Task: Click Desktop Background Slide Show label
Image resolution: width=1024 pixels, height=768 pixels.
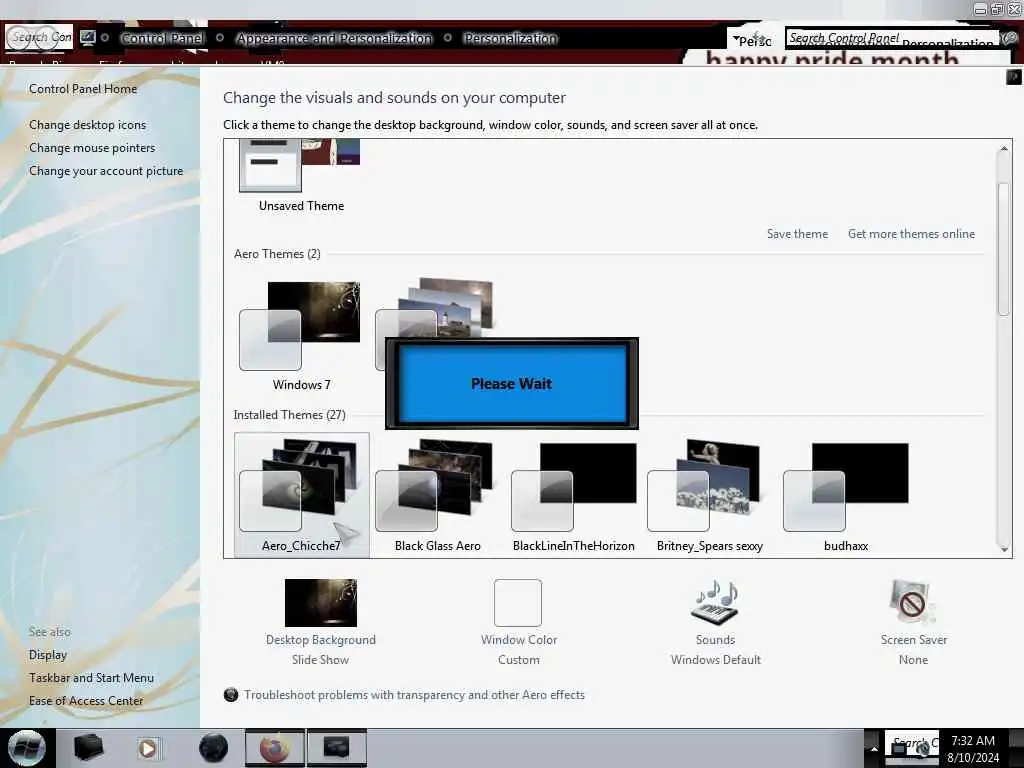Action: click(x=321, y=650)
